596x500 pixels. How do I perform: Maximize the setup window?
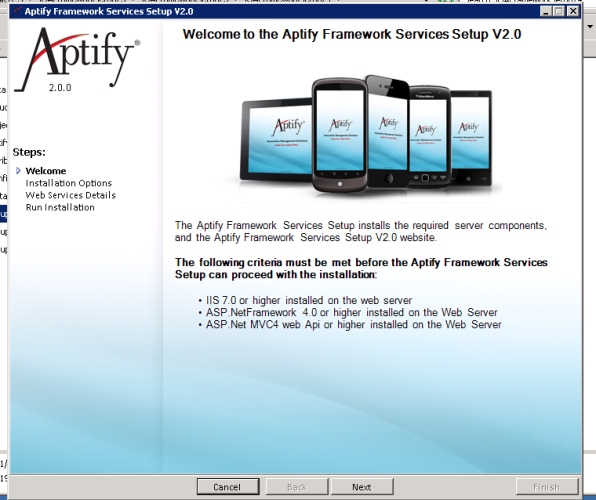(x=559, y=11)
